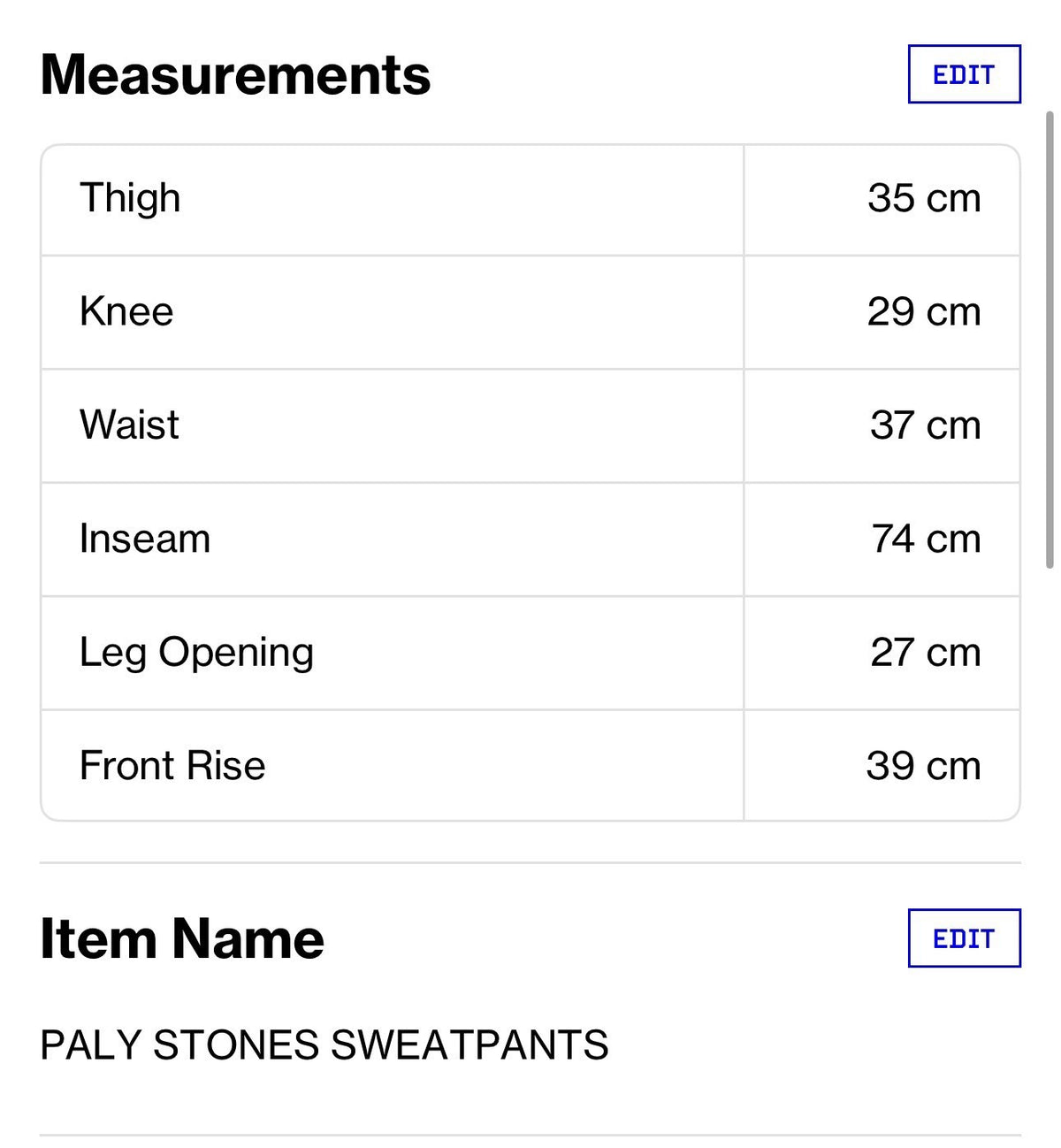This screenshot has height=1148, width=1061.
Task: Click the vertical scrollbar on right edge
Action: pos(1050,340)
